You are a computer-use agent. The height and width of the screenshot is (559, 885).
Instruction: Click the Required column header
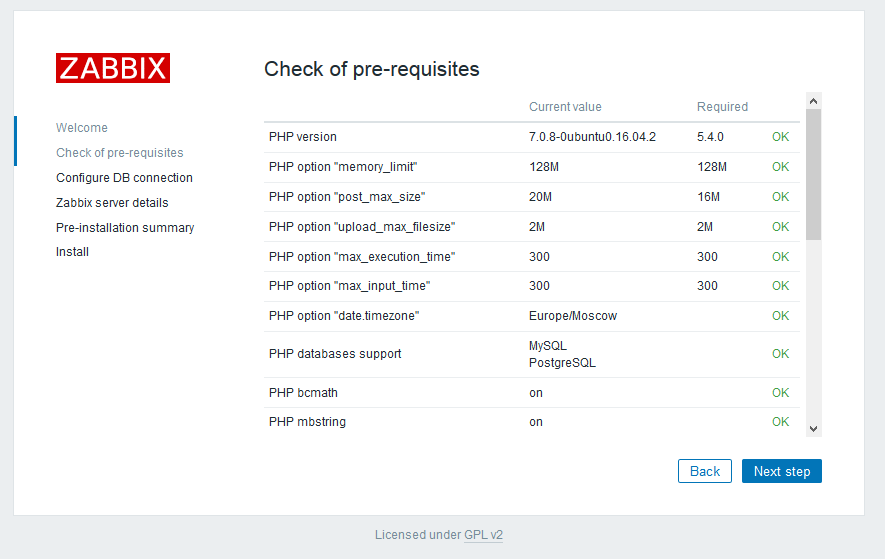722,107
